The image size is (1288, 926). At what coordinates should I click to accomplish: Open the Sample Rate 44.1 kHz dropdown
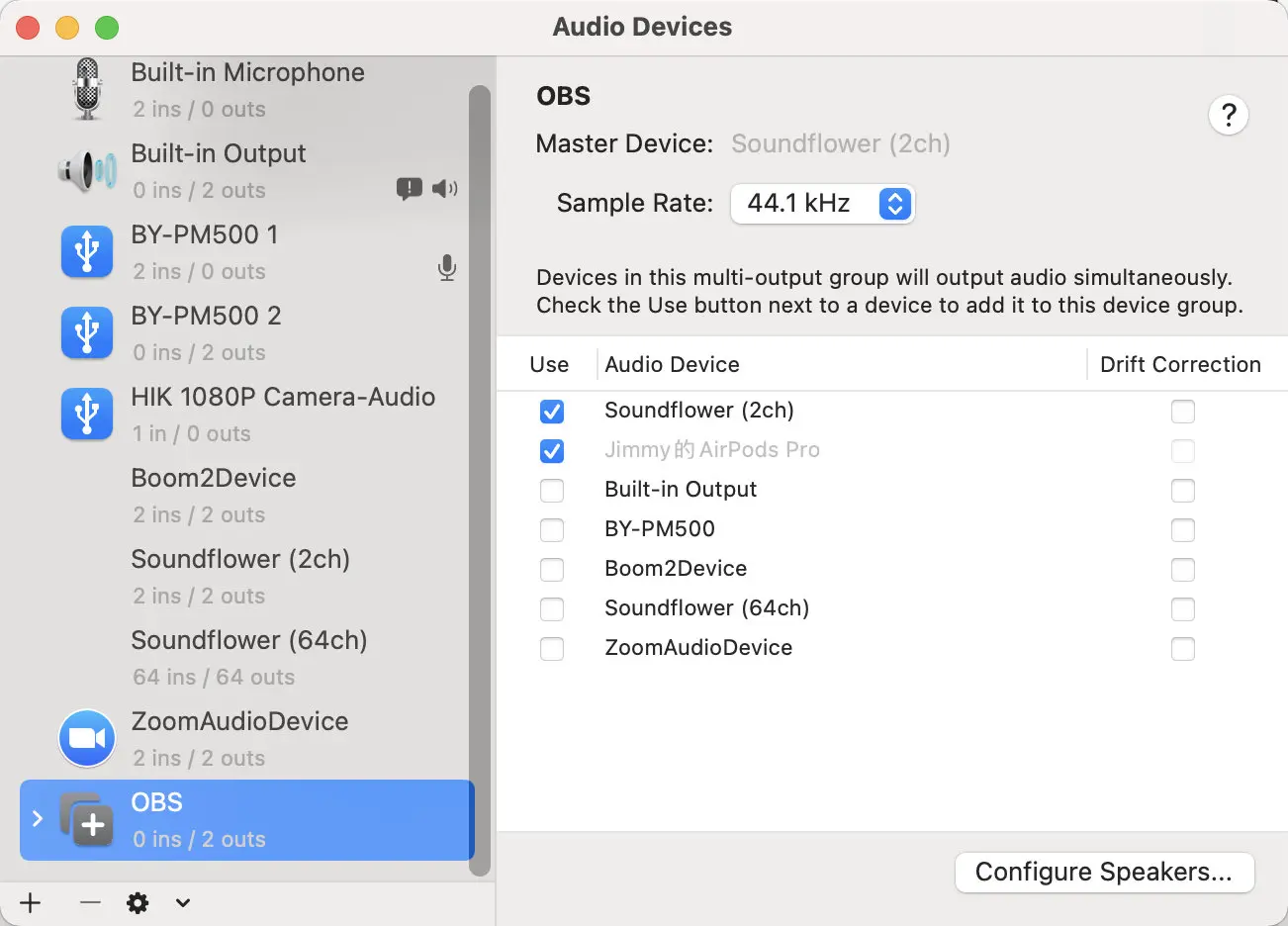(823, 204)
